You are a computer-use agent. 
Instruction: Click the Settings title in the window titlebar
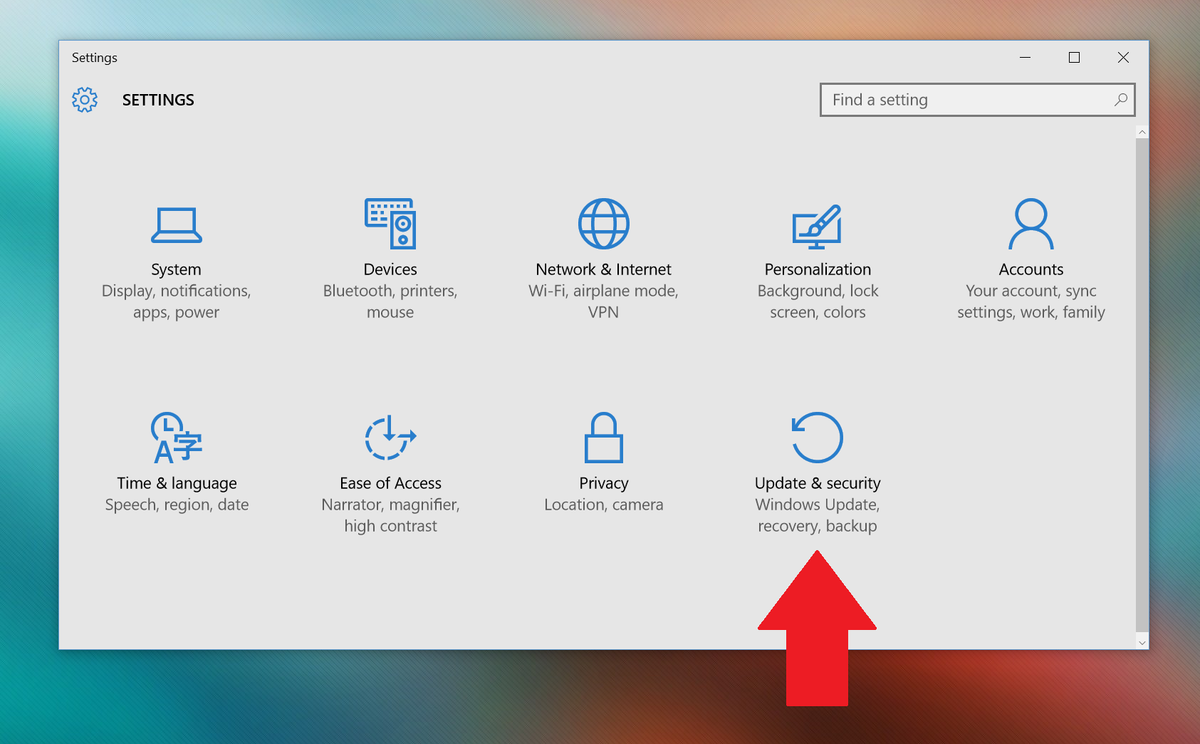94,57
